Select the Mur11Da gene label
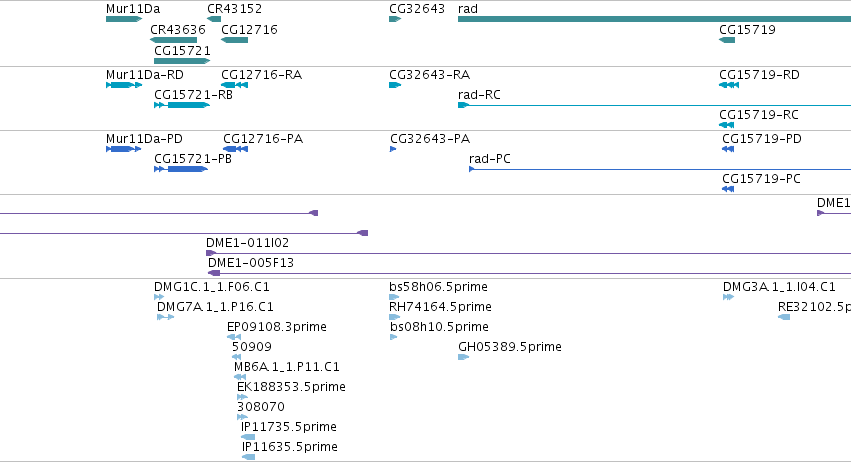This screenshot has width=851, height=462. coord(133,9)
